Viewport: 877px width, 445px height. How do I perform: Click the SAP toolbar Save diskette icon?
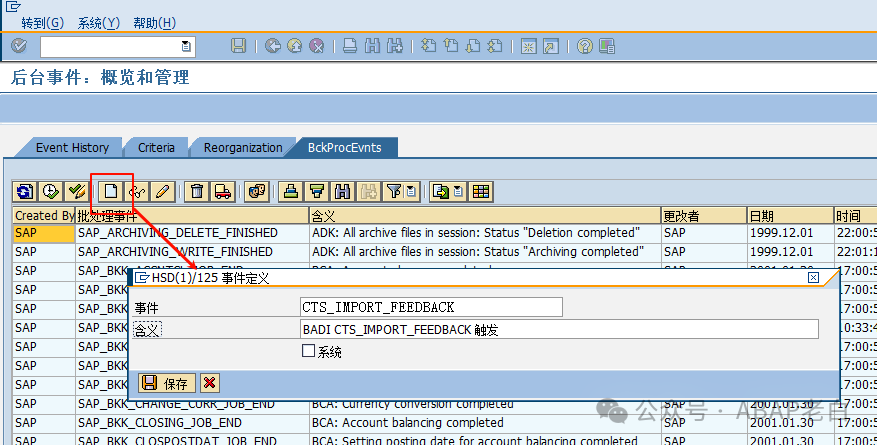click(x=239, y=46)
